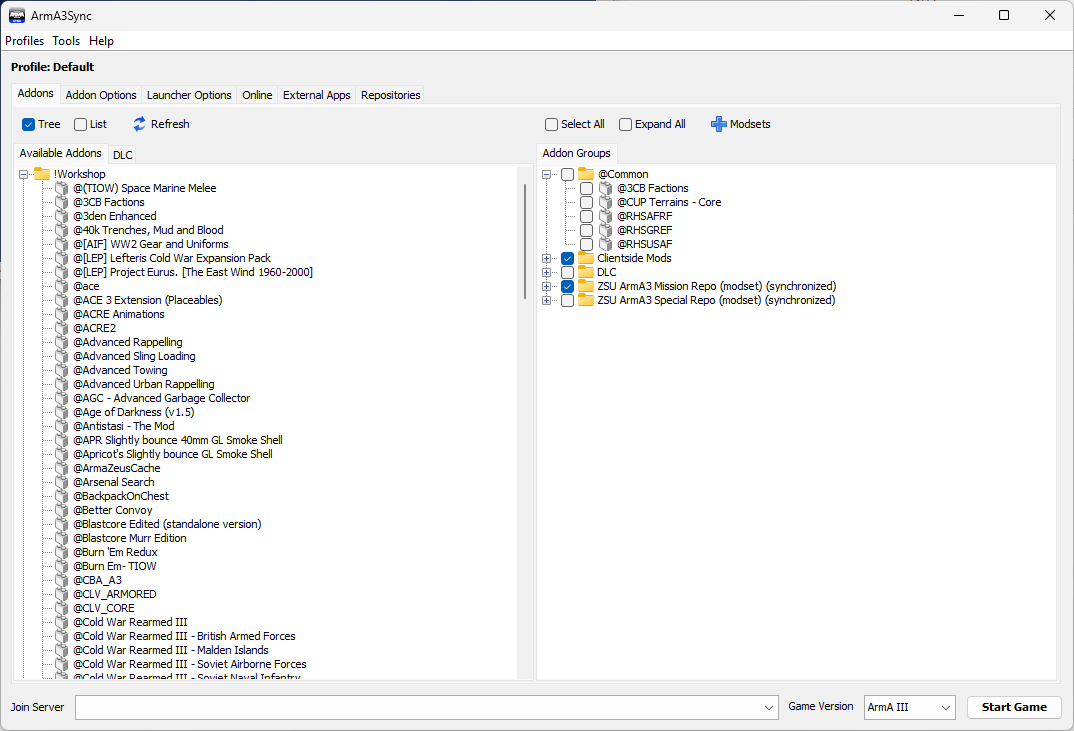Check the Select All checkbox
This screenshot has height=731, width=1074.
551,124
